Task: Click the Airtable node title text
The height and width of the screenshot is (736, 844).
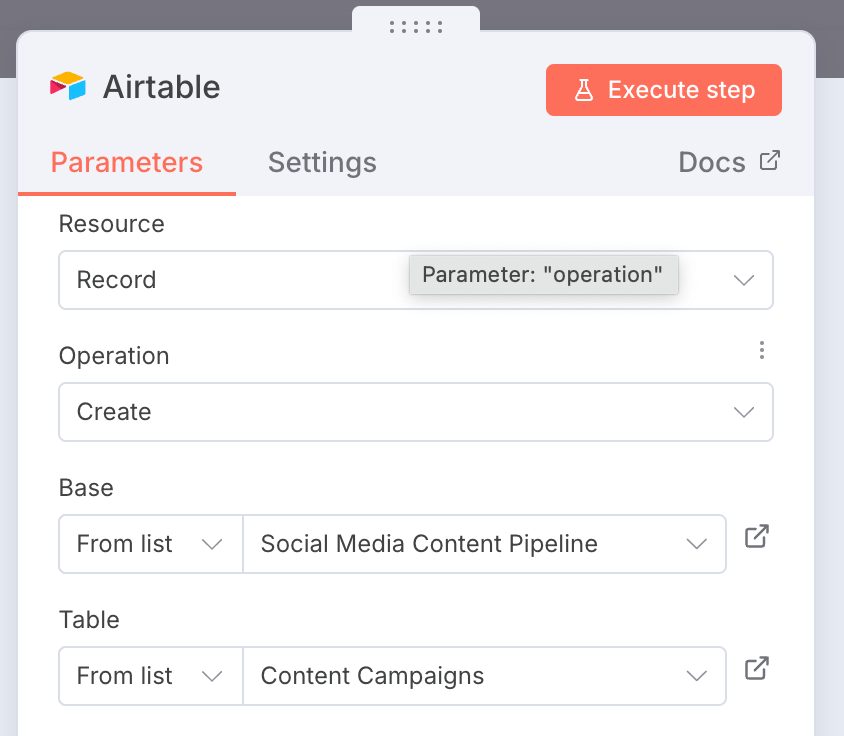Action: point(162,87)
